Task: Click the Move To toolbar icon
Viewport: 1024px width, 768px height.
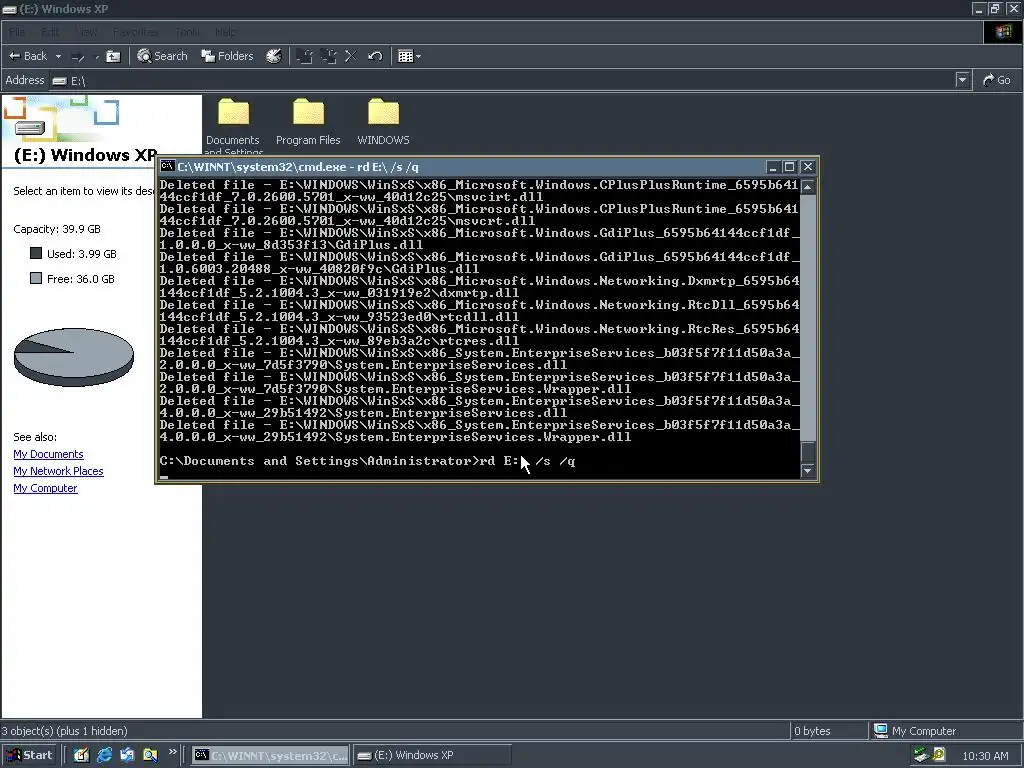Action: click(x=304, y=56)
